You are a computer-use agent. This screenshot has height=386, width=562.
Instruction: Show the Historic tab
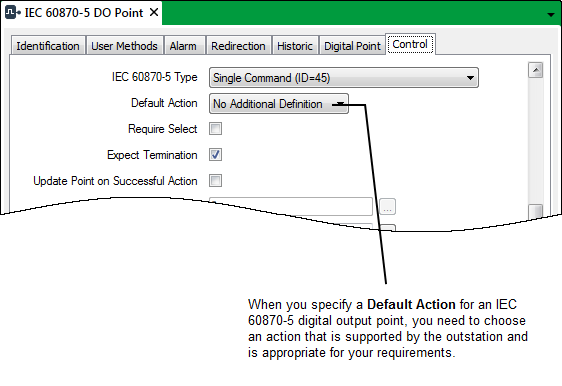[295, 46]
